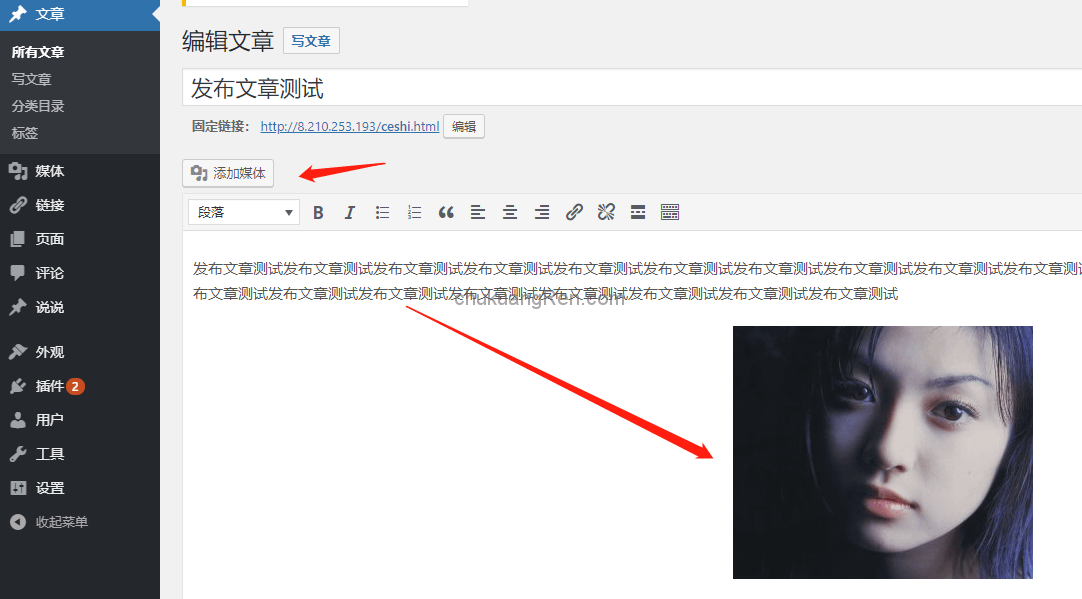Click the 添加媒体 button
The width and height of the screenshot is (1082, 599).
pos(228,173)
